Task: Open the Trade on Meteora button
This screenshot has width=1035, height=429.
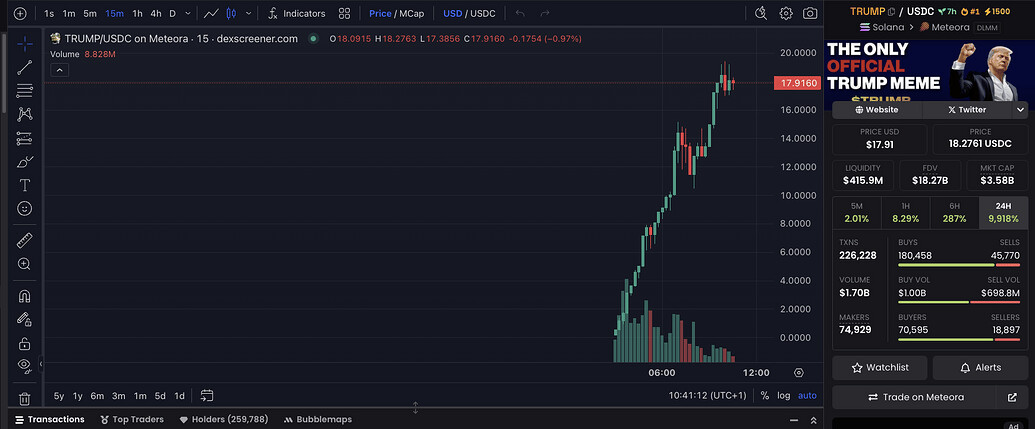Action: [915, 397]
